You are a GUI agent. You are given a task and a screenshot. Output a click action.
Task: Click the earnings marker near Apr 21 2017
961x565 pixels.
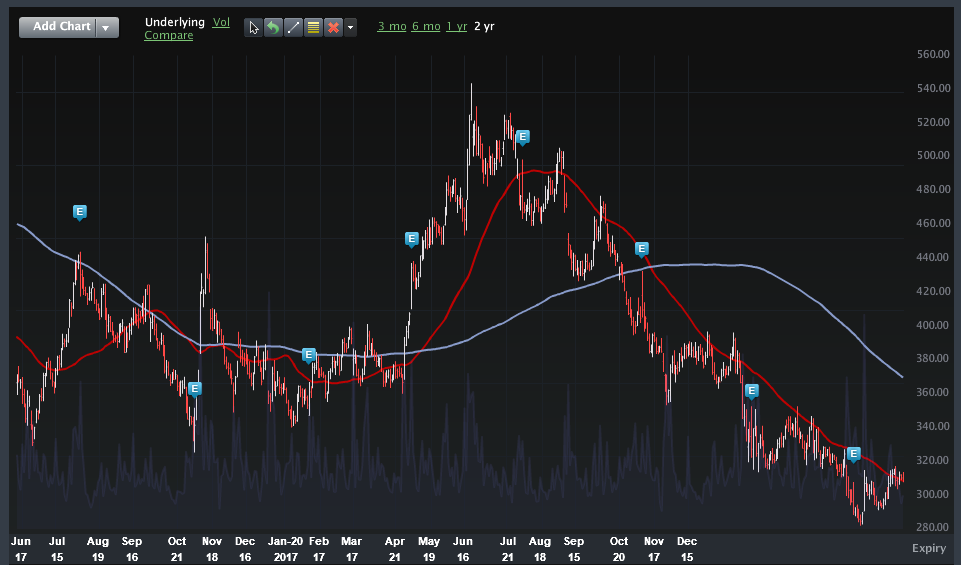pyautogui.click(x=412, y=238)
